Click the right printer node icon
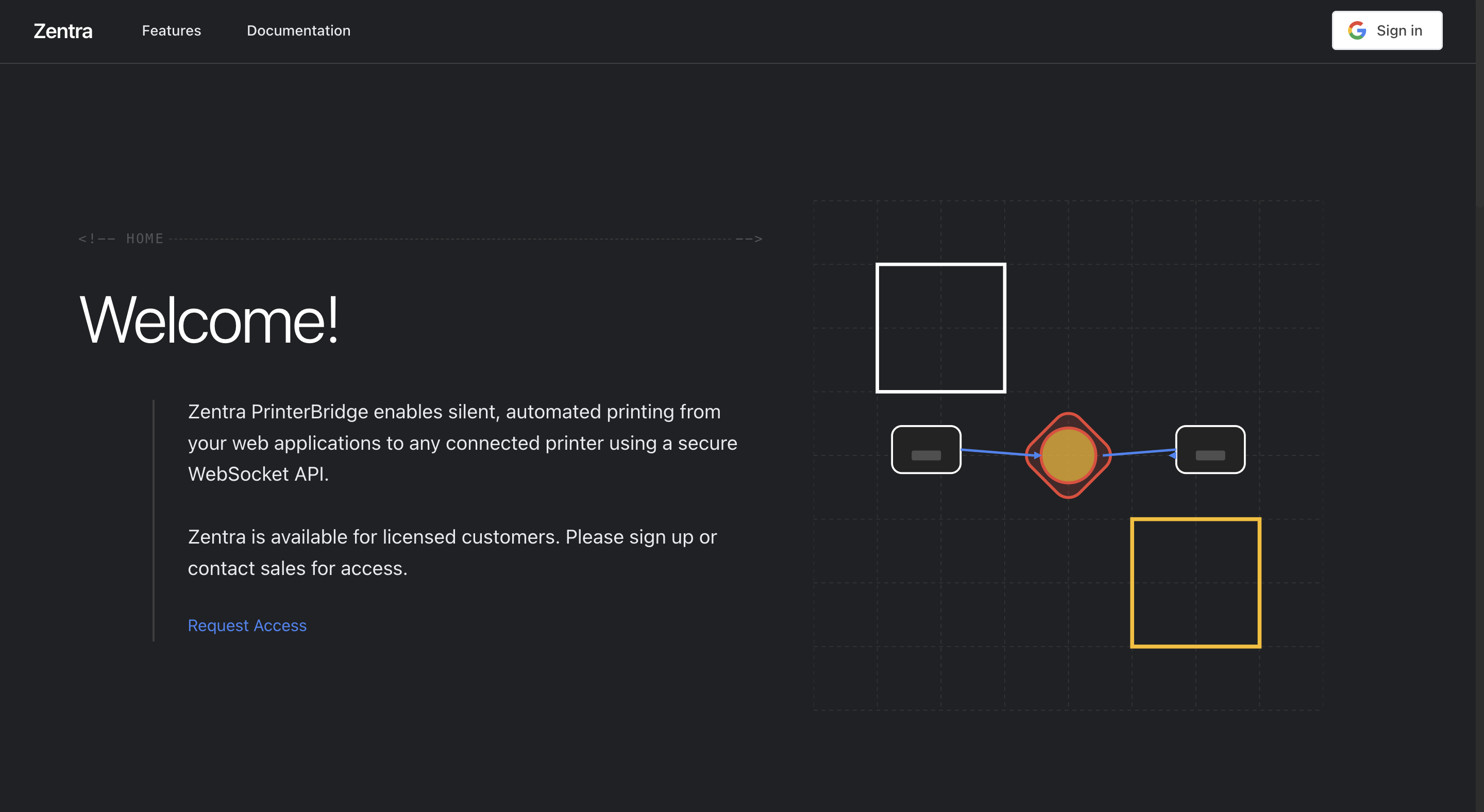This screenshot has height=812, width=1484. [x=1210, y=450]
